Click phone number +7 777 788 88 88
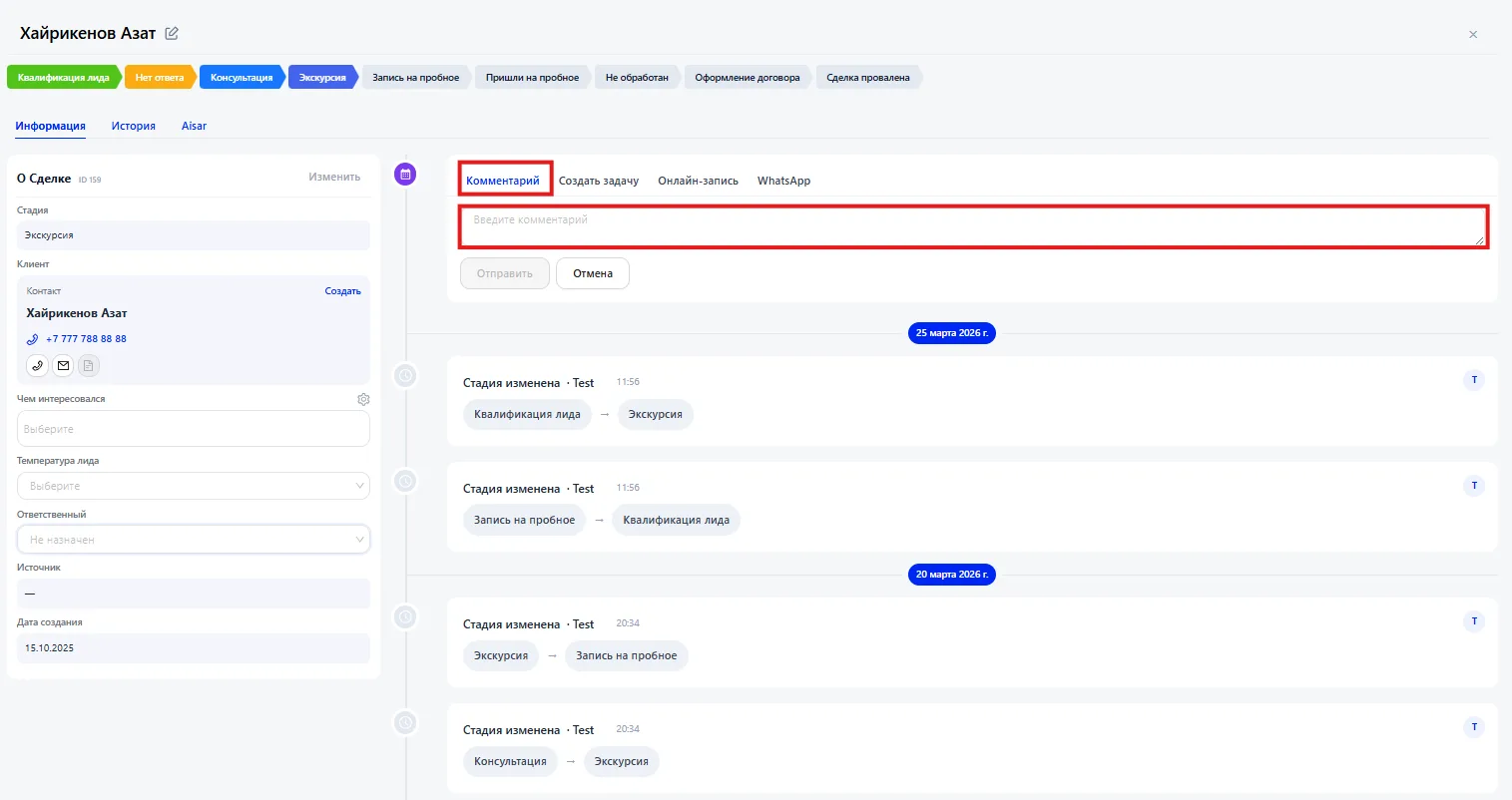The image size is (1512, 800). click(86, 339)
